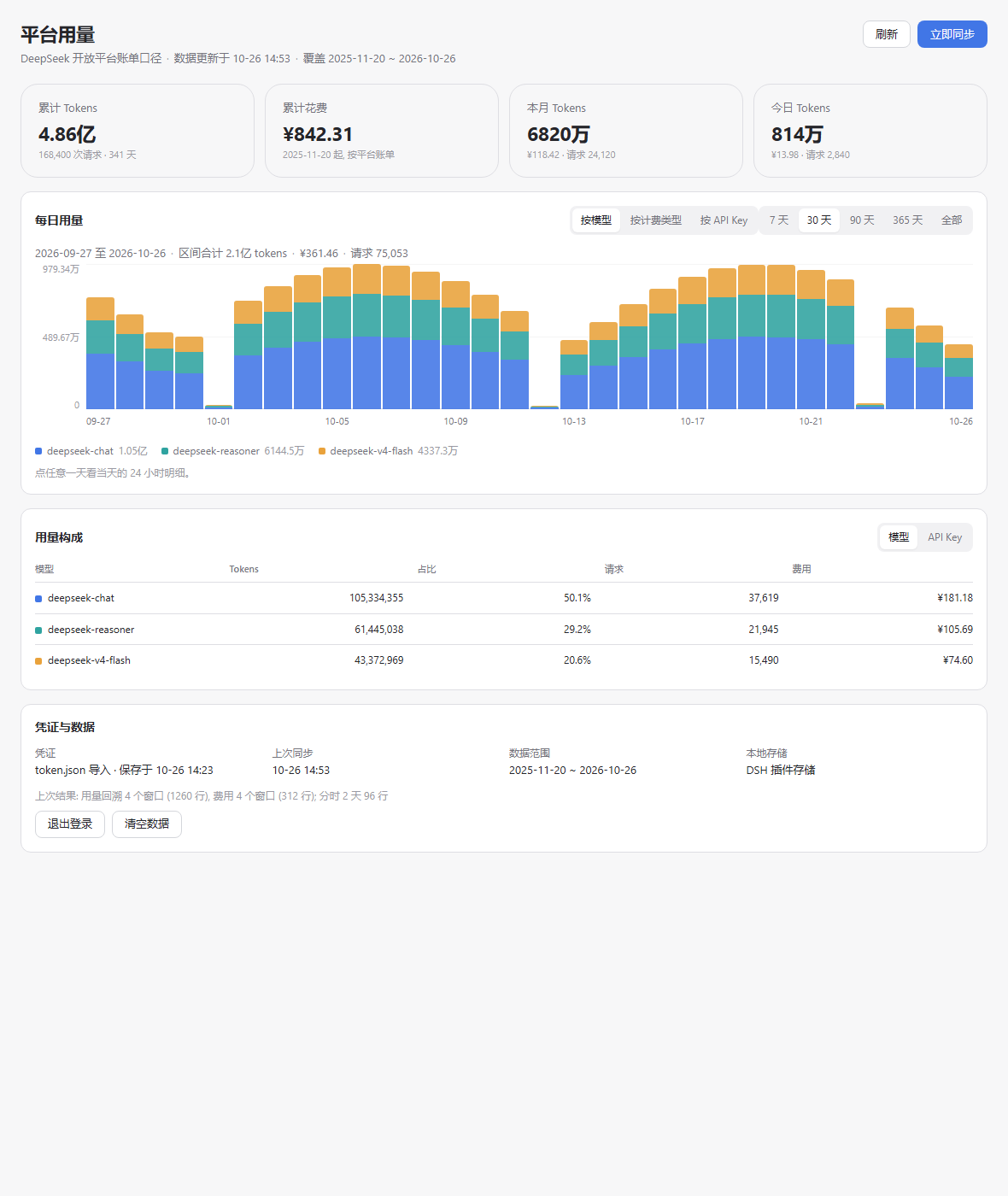Click the deepseek-reasoner row name
The image size is (1008, 1196).
point(91,630)
